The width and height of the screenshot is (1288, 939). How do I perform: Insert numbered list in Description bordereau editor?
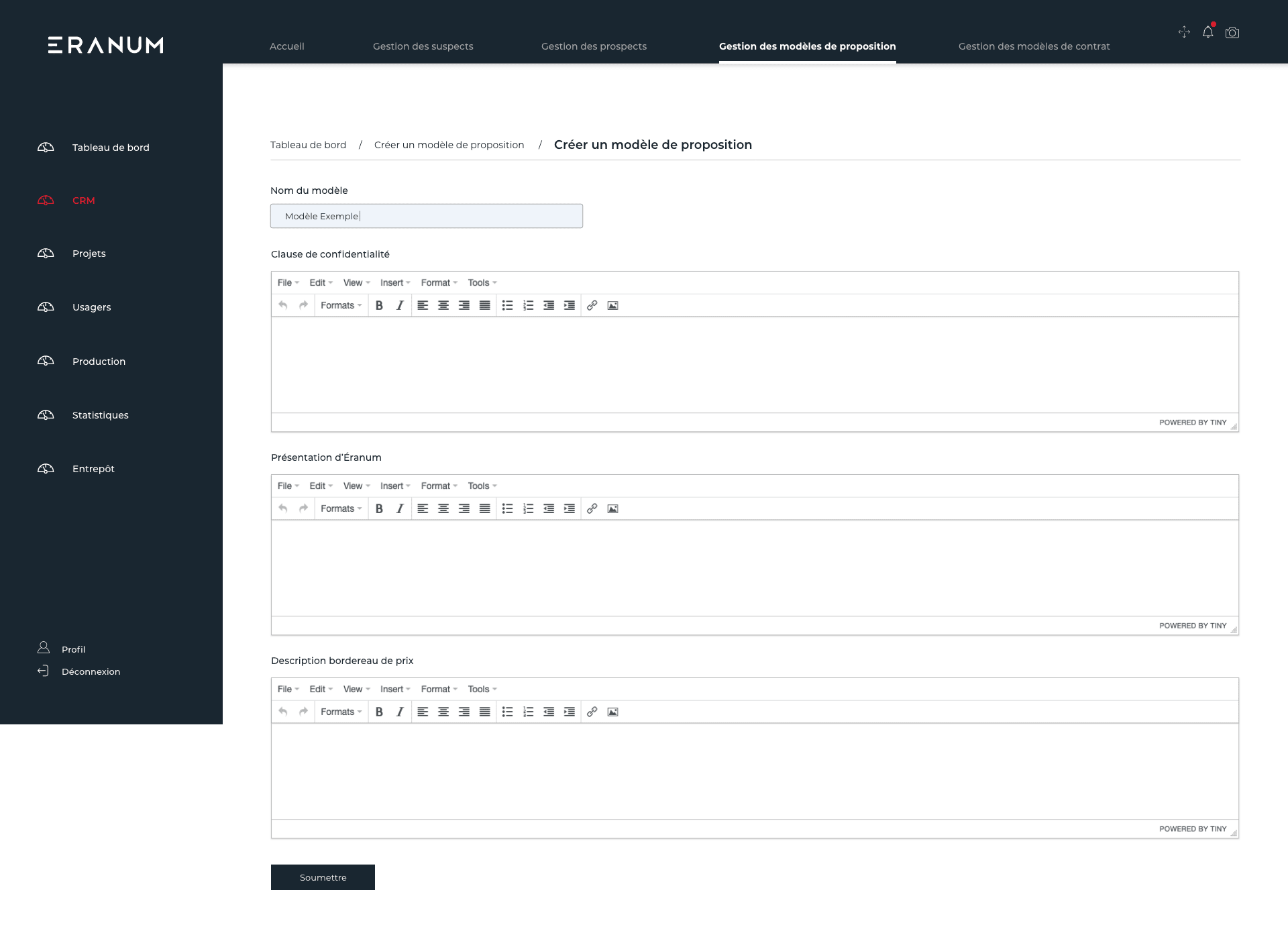point(529,712)
